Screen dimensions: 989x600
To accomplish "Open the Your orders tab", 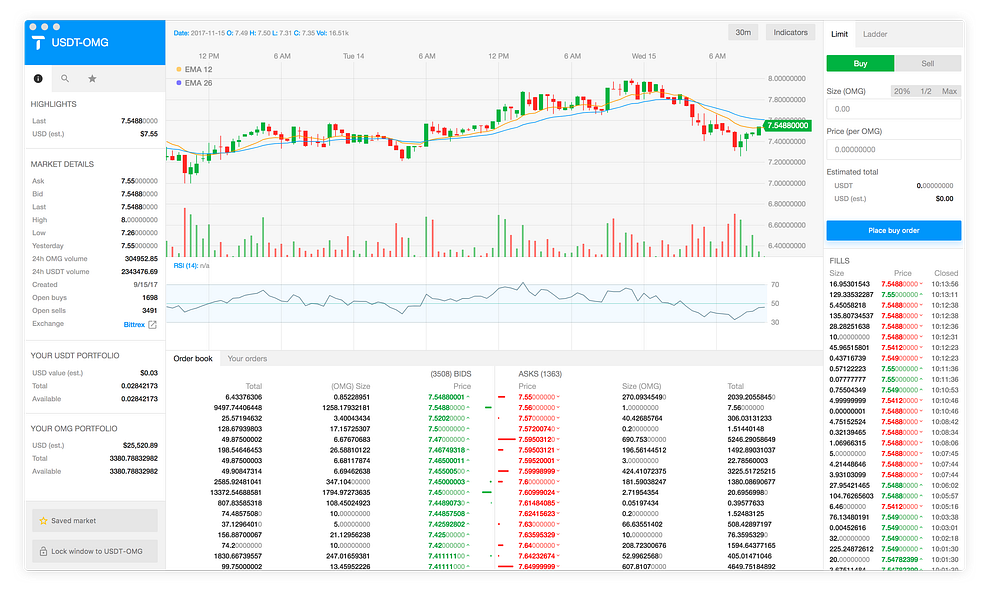I will [247, 359].
